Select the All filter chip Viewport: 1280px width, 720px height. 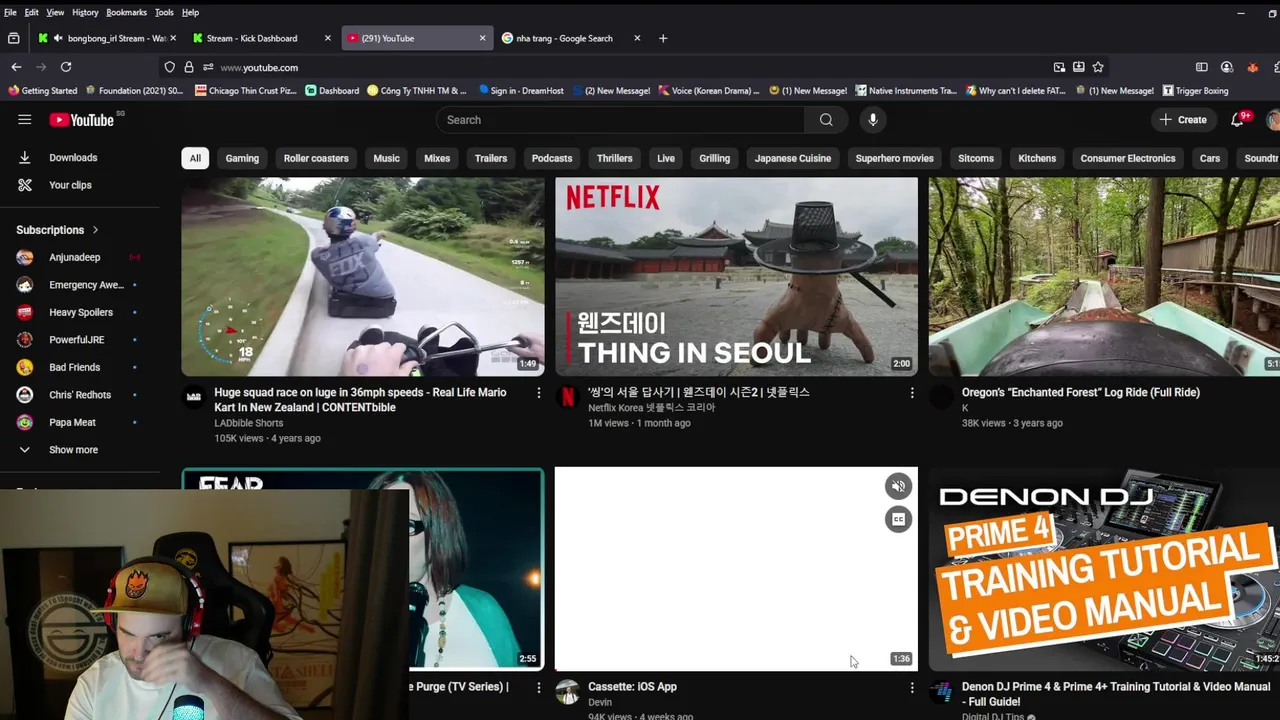click(x=195, y=158)
